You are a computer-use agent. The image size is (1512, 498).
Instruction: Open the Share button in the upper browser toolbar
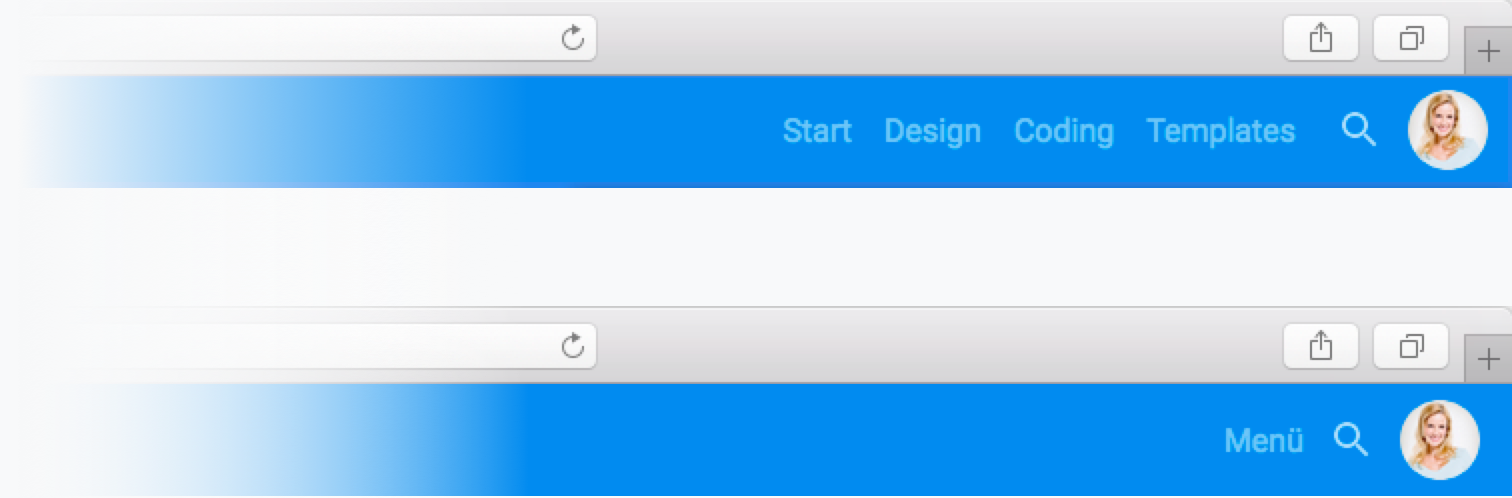click(x=1321, y=38)
